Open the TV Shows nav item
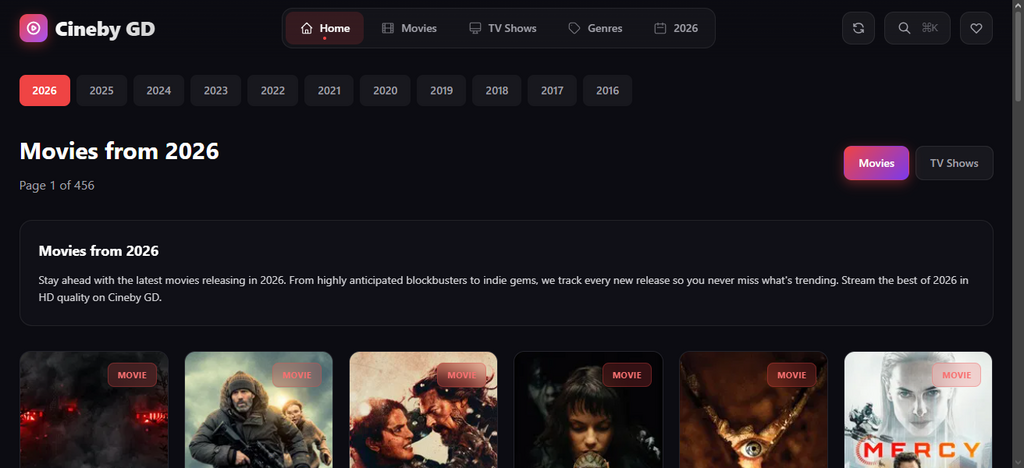The image size is (1024, 468). pyautogui.click(x=503, y=28)
